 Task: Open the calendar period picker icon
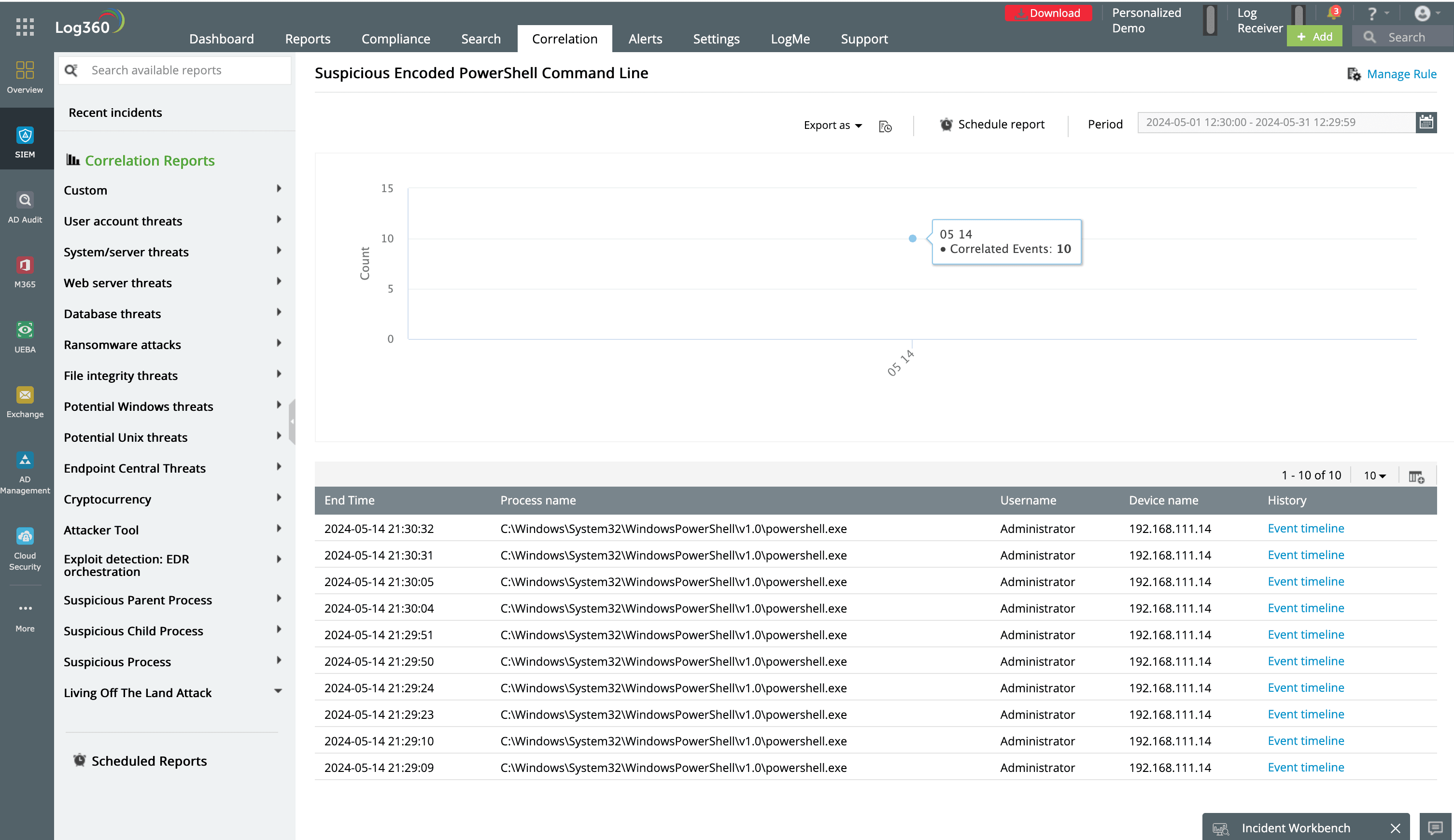(1426, 122)
